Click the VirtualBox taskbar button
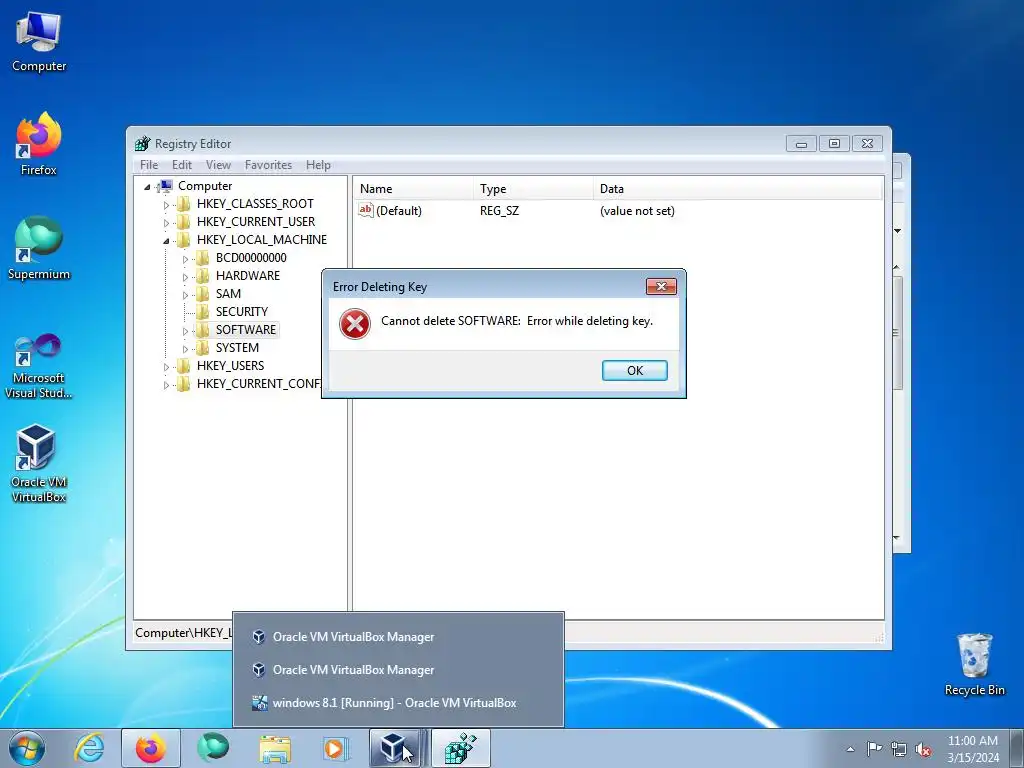This screenshot has height=768, width=1024. pyautogui.click(x=398, y=748)
